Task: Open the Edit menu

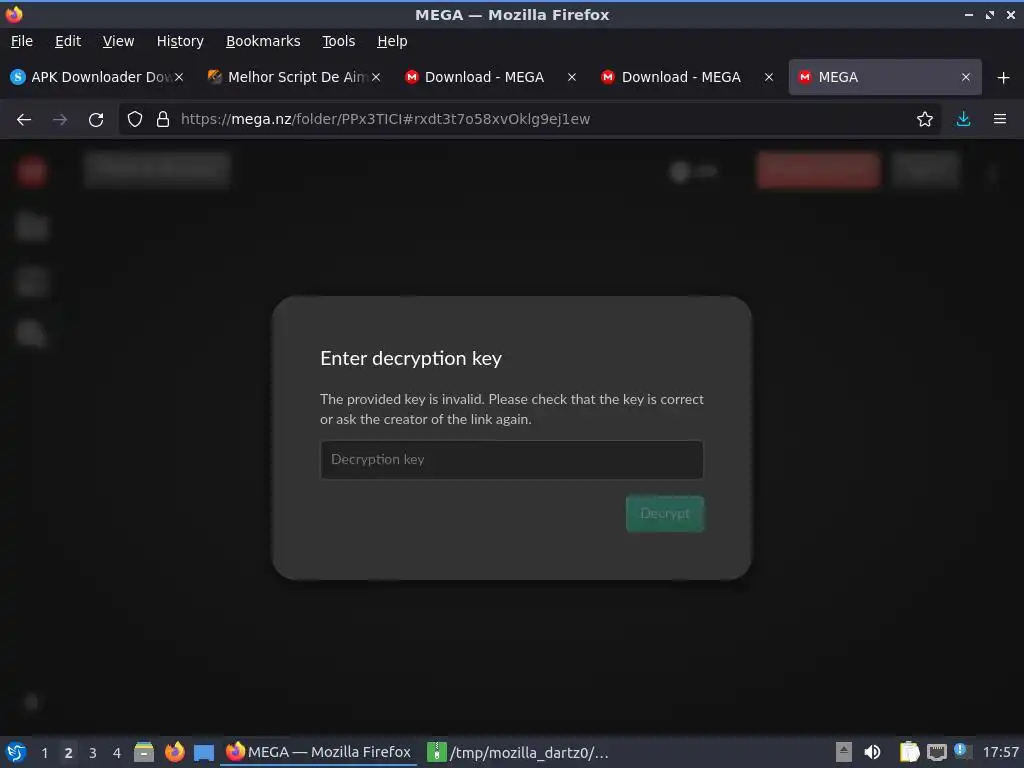Action: tap(68, 41)
